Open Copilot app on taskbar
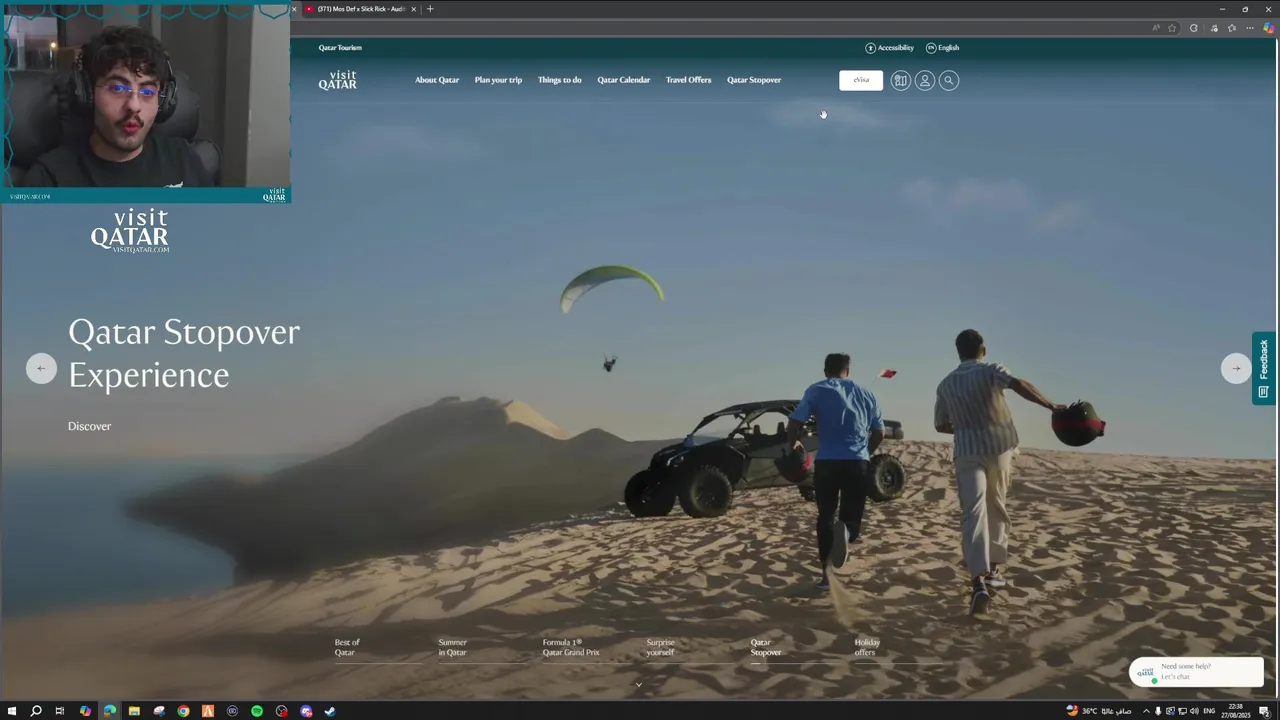1280x720 pixels. 85,711
